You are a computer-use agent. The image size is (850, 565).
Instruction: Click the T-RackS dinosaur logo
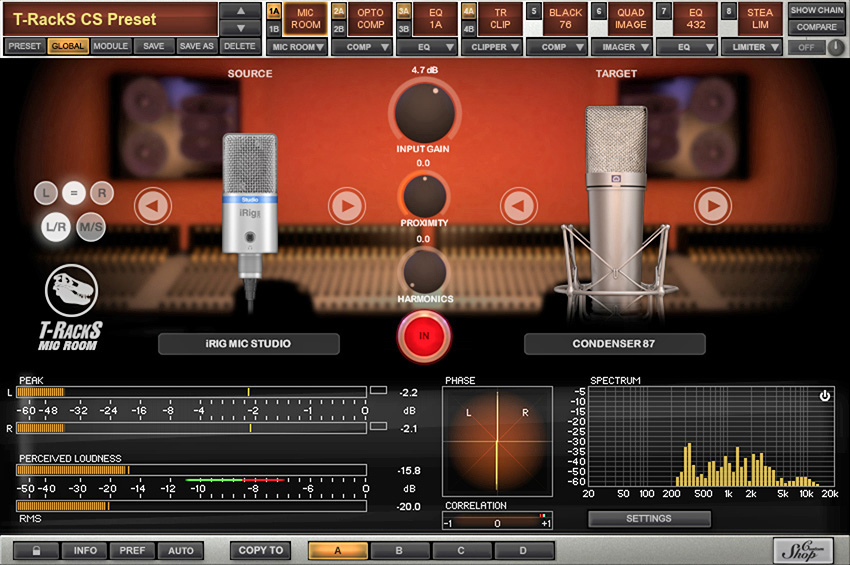(71, 291)
